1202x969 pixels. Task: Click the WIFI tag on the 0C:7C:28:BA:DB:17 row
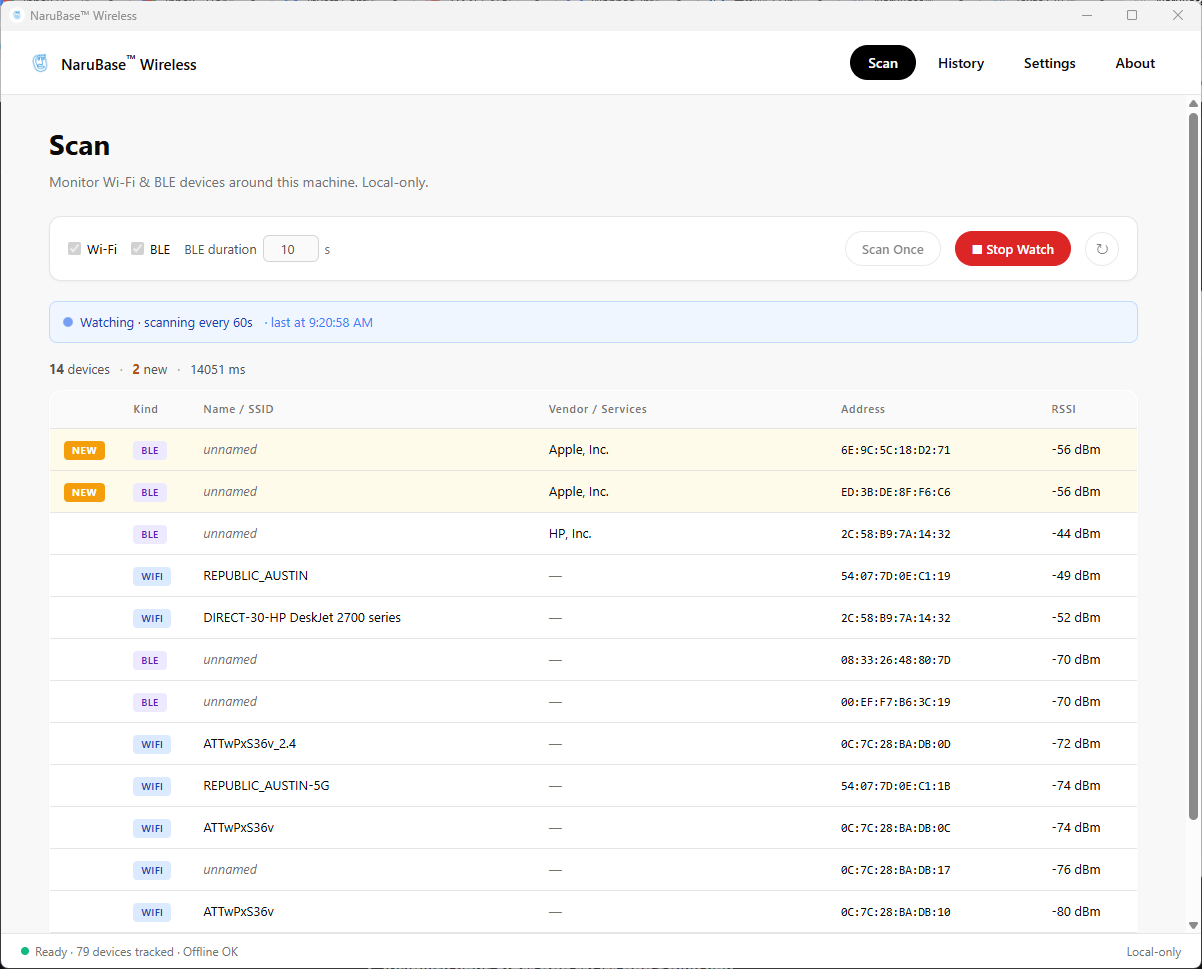(x=152, y=871)
